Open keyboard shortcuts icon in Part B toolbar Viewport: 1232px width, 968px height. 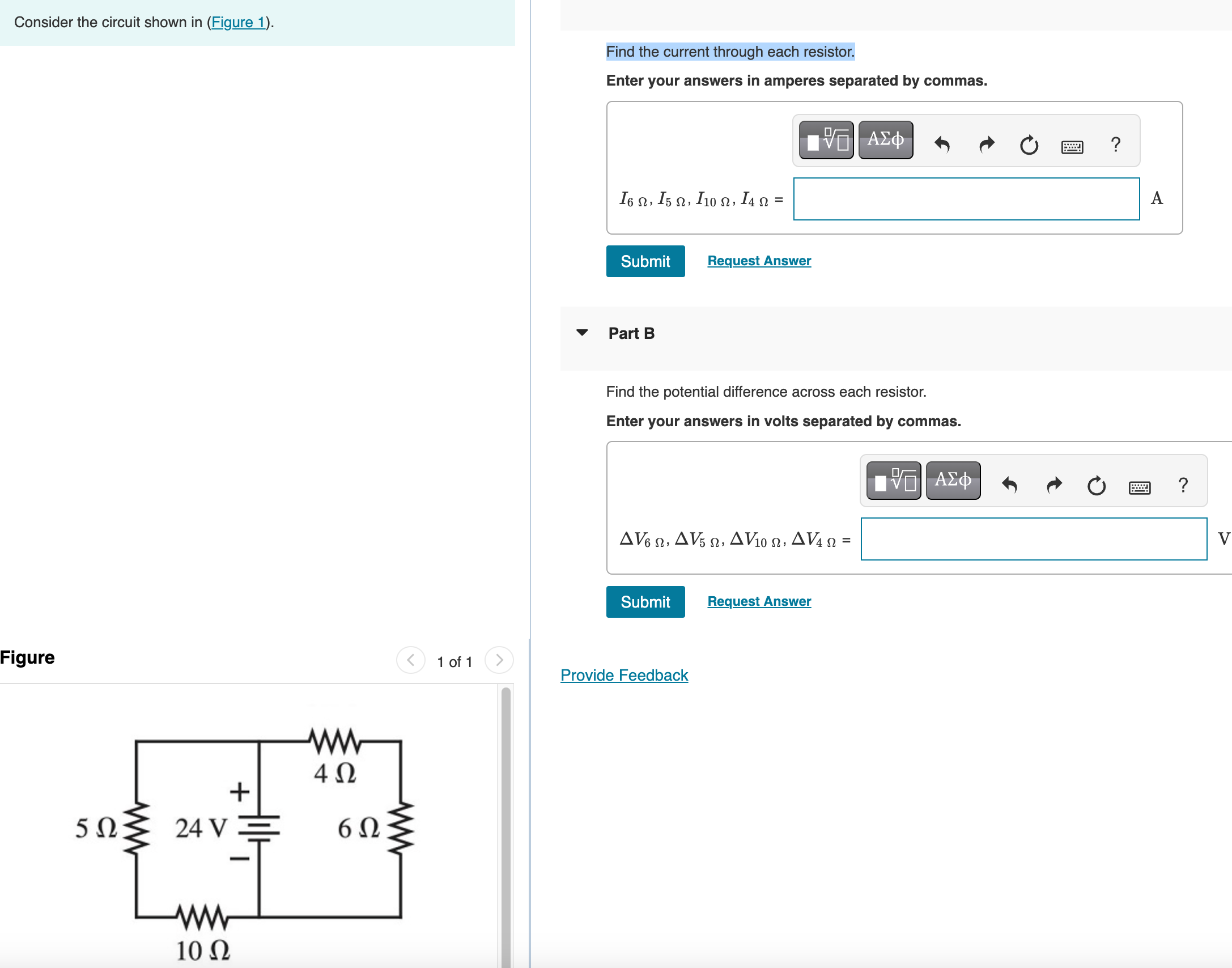(1140, 486)
